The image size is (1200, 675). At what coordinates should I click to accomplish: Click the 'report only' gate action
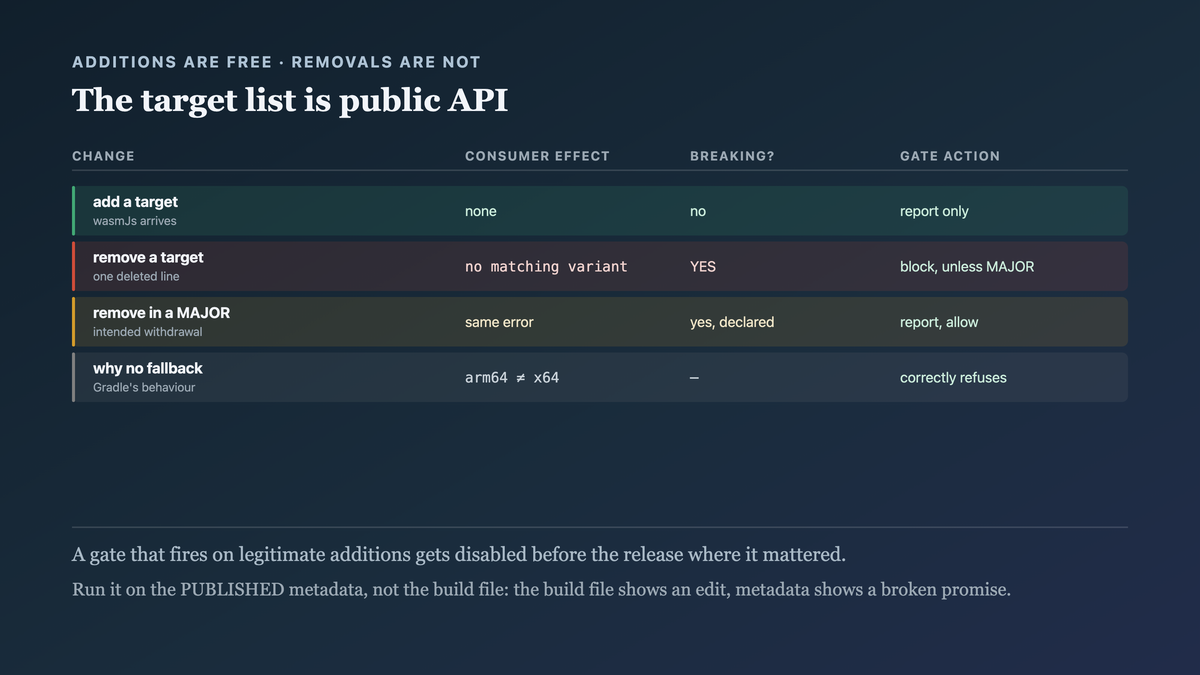tap(934, 211)
